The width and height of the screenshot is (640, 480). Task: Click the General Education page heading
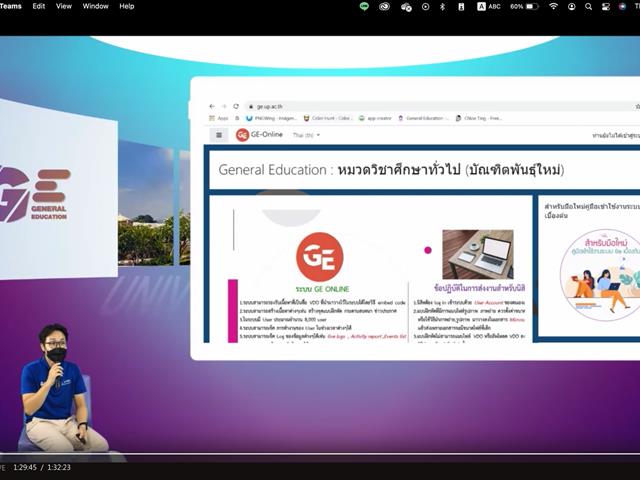[391, 170]
